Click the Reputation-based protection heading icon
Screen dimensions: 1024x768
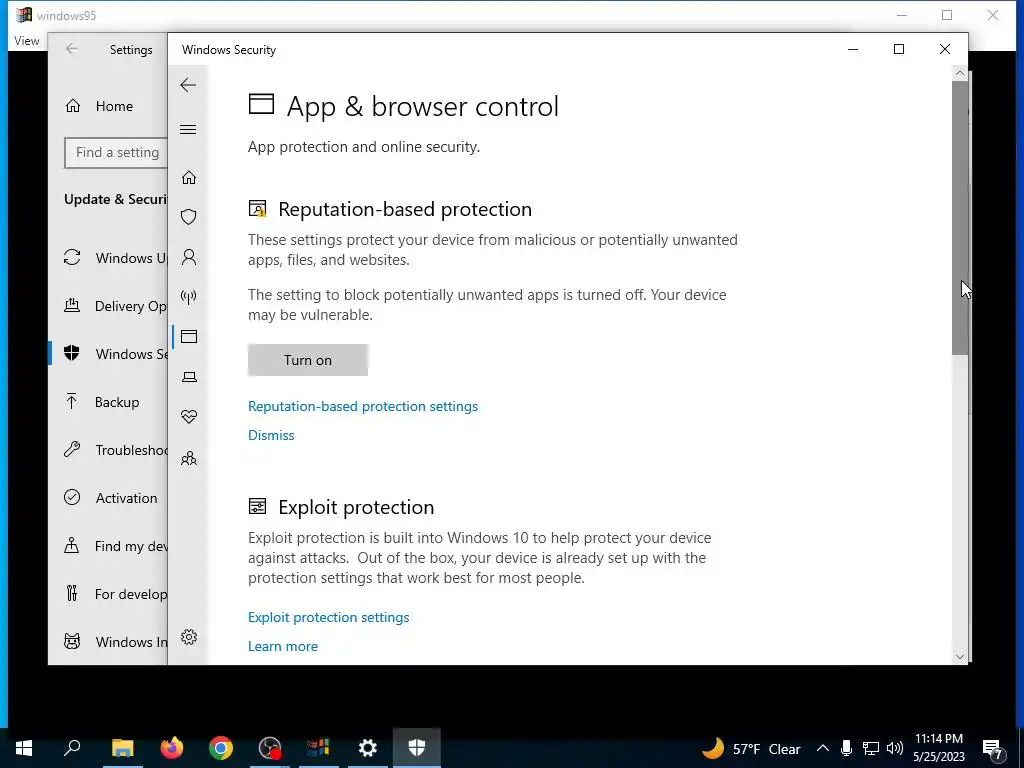pos(258,209)
